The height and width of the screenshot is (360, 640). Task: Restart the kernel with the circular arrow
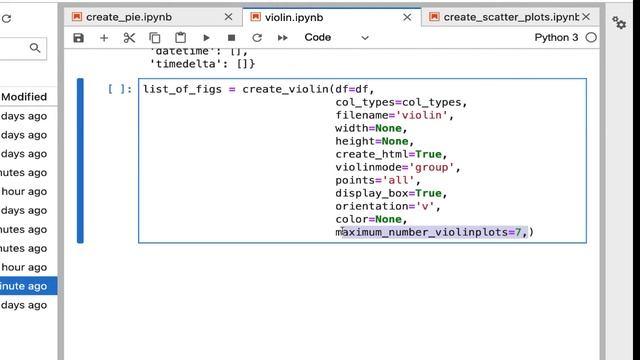pyautogui.click(x=257, y=38)
